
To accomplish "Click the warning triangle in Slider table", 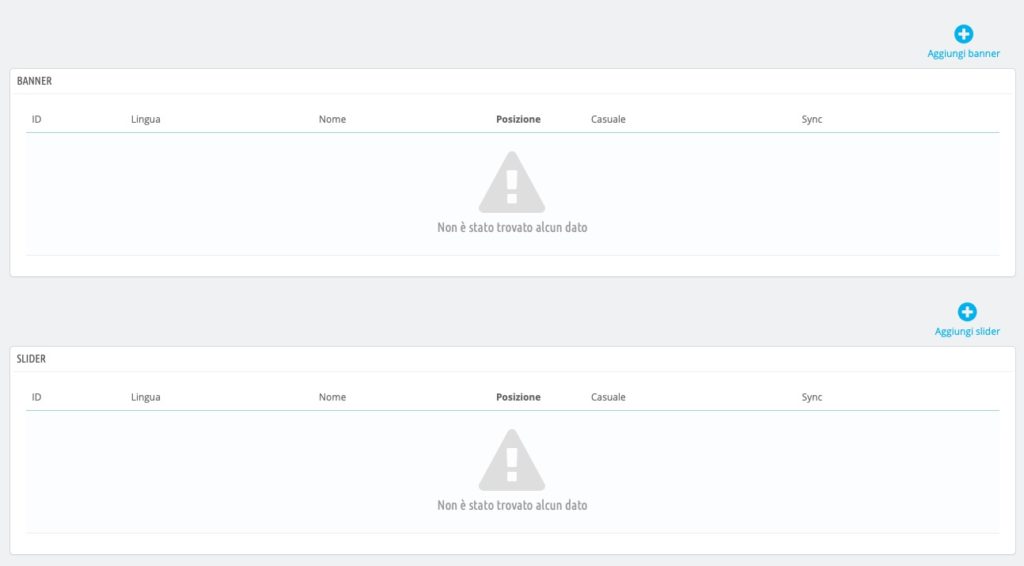I will point(512,460).
